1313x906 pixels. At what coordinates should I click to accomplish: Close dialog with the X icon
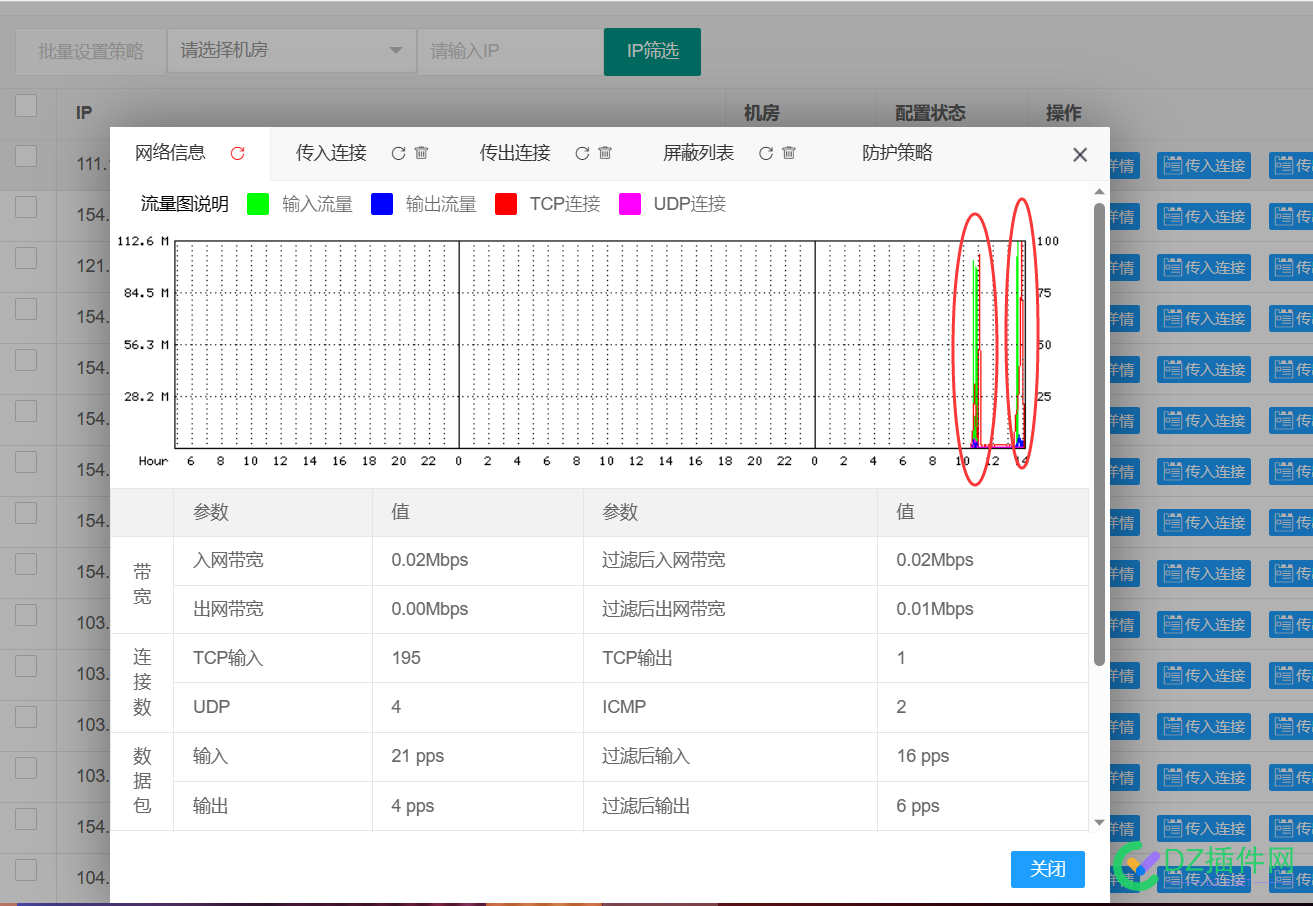point(1080,155)
